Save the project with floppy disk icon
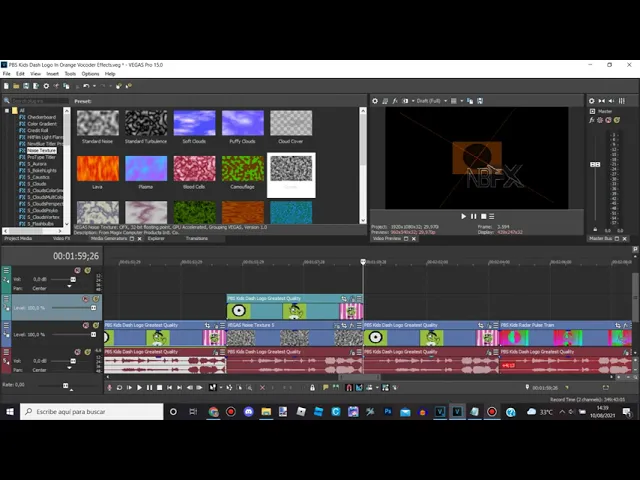Viewport: 640px width, 480px height. click(26, 86)
